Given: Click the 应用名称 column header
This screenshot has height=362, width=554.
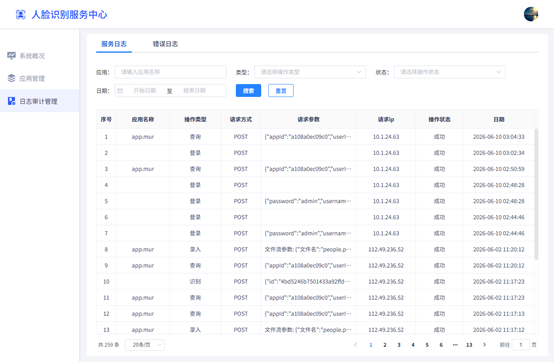Looking at the screenshot, I should click(x=143, y=119).
